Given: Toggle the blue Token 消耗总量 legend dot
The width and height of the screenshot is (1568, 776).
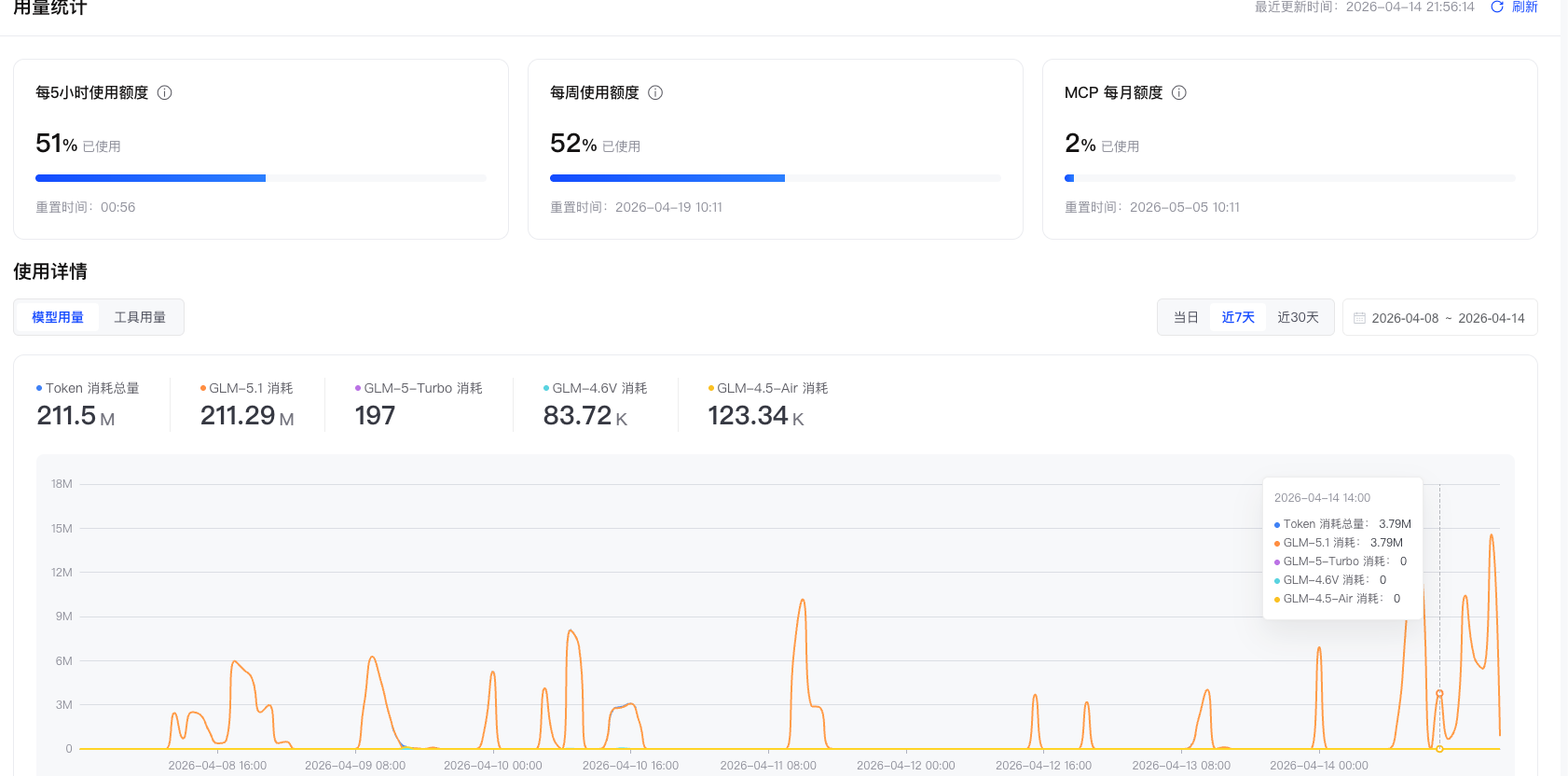Looking at the screenshot, I should click(39, 388).
